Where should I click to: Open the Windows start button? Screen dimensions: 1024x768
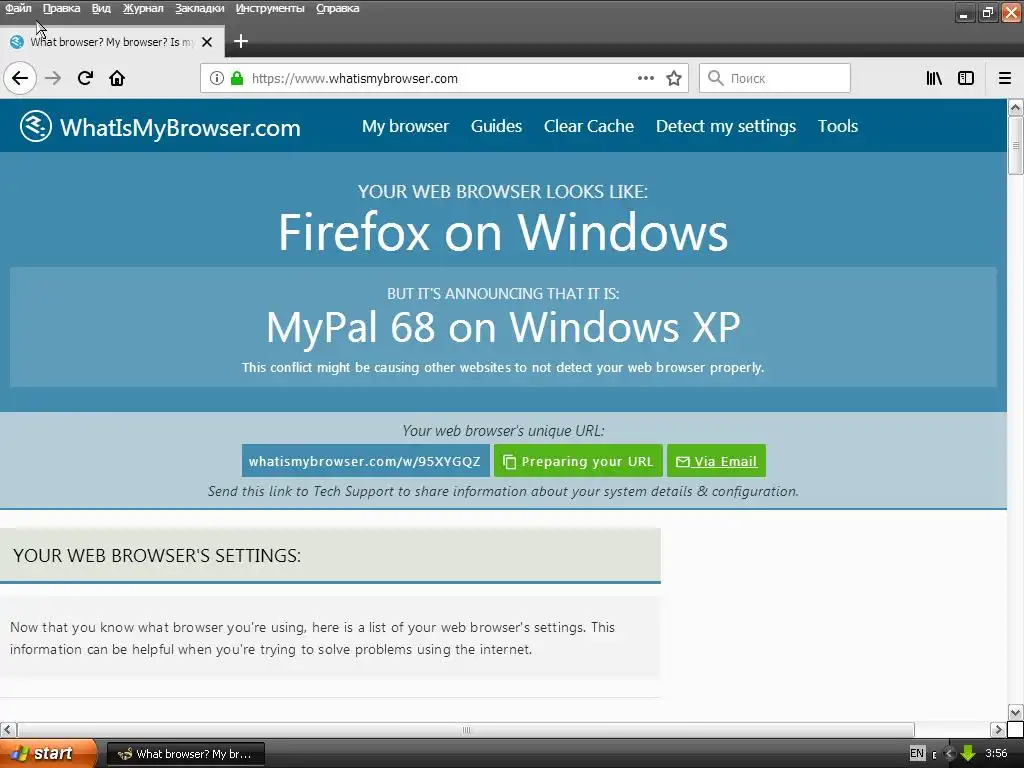[x=46, y=753]
